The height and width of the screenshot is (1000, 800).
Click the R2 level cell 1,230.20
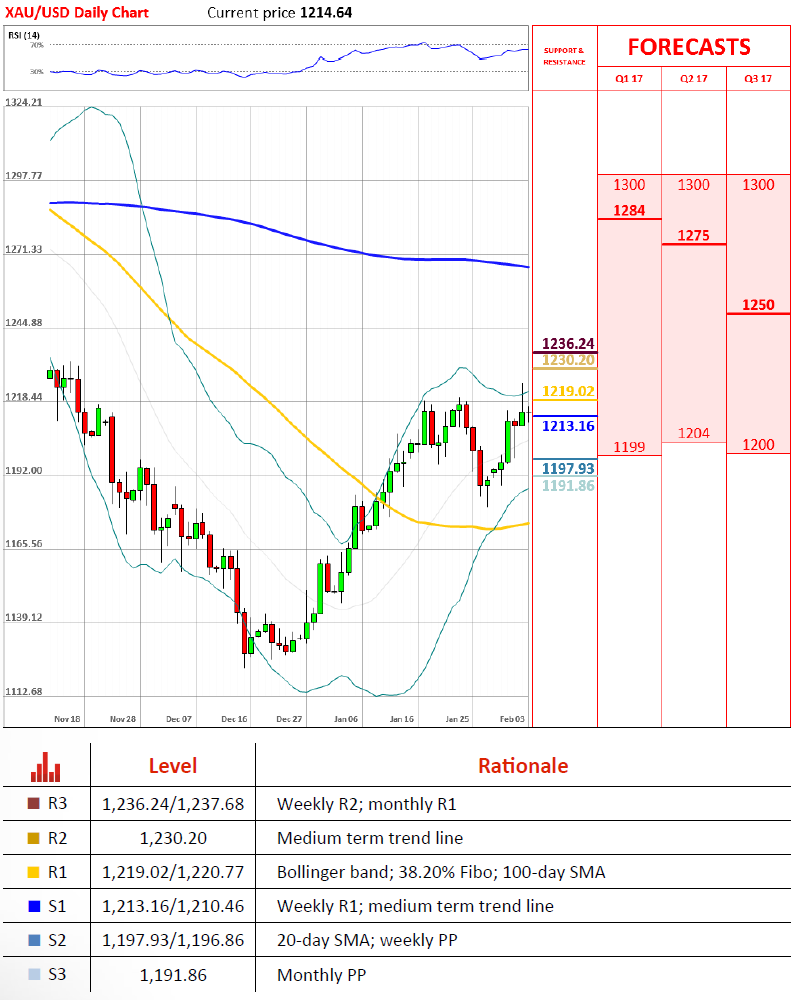[173, 838]
